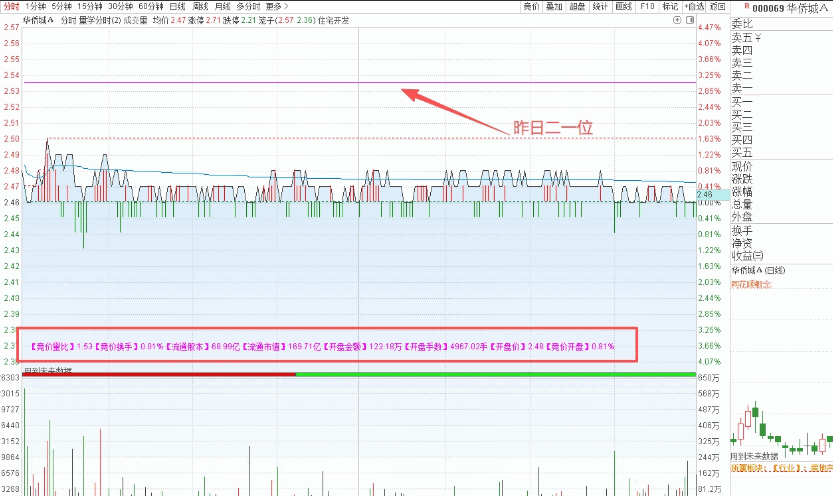This screenshot has width=833, height=496.
Task: Click the circled plus icon above chart
Action: click(x=677, y=20)
